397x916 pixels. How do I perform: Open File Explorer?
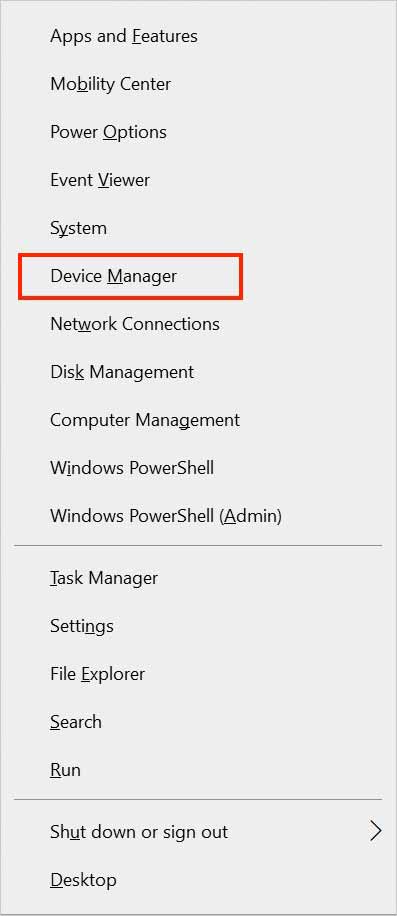click(x=198, y=674)
